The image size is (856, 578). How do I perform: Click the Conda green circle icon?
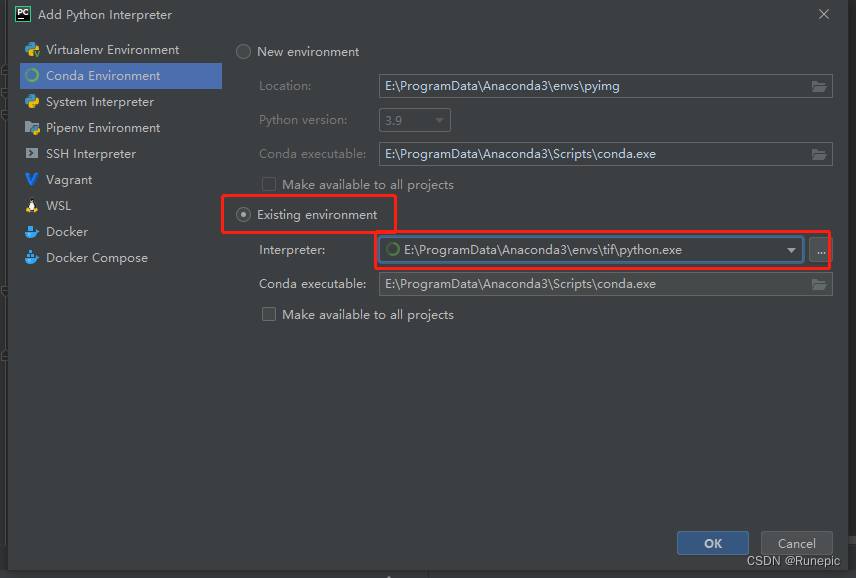click(32, 75)
